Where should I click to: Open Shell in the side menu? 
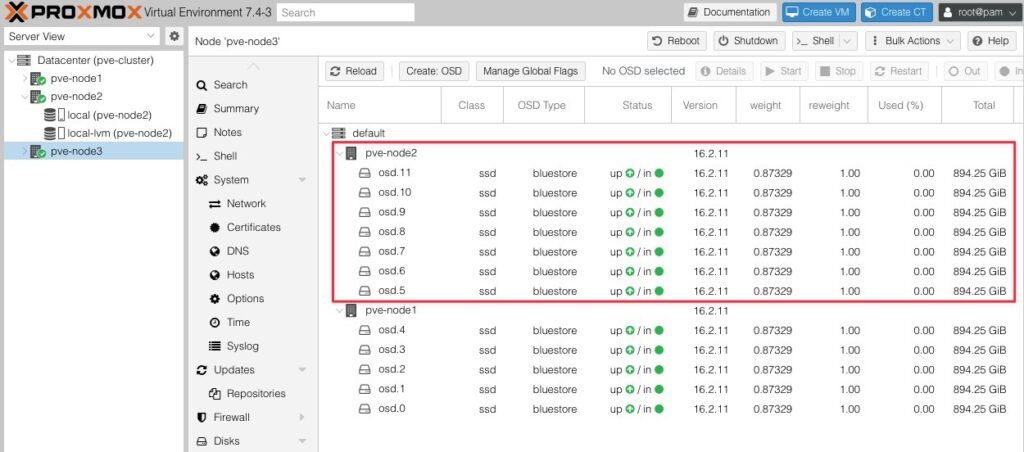coord(225,156)
